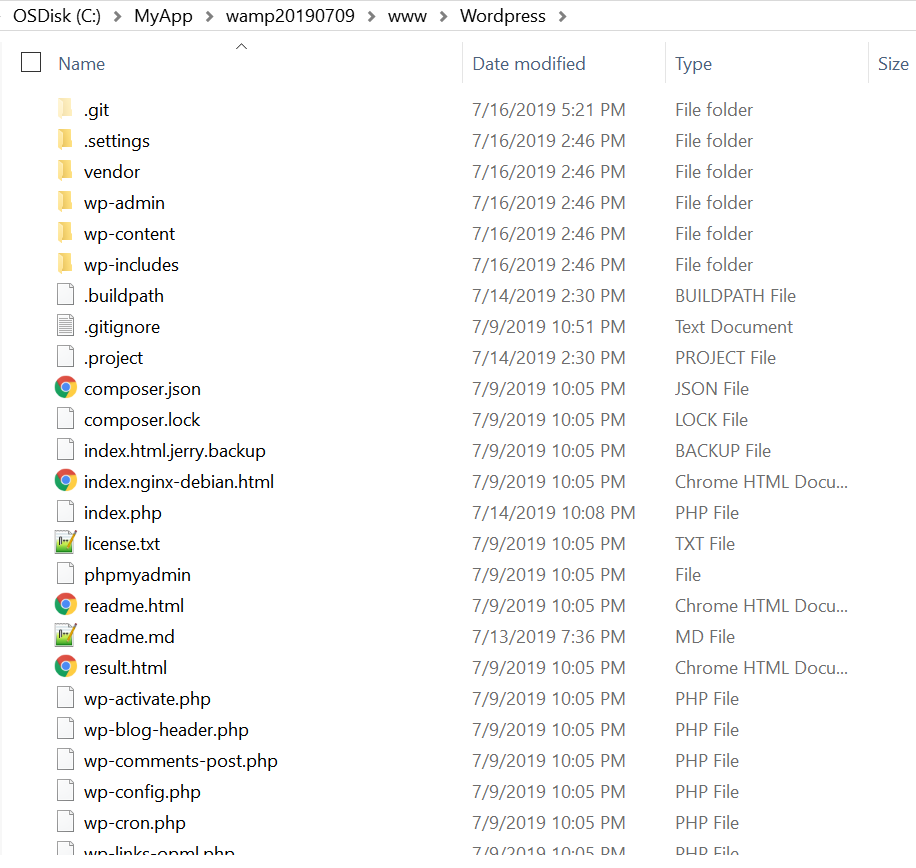Navigate to MyApp in breadcrumb
Image resolution: width=916 pixels, height=868 pixels.
tap(163, 16)
